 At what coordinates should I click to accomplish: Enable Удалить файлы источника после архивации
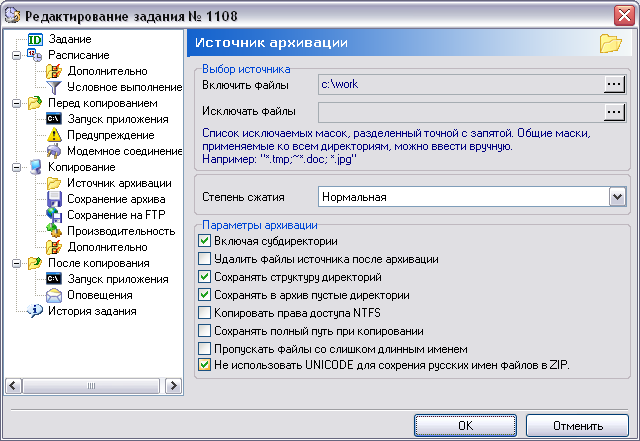pyautogui.click(x=205, y=260)
